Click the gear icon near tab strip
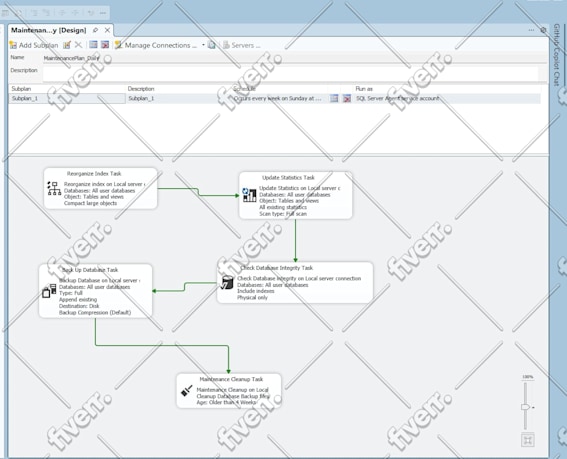 tap(543, 30)
